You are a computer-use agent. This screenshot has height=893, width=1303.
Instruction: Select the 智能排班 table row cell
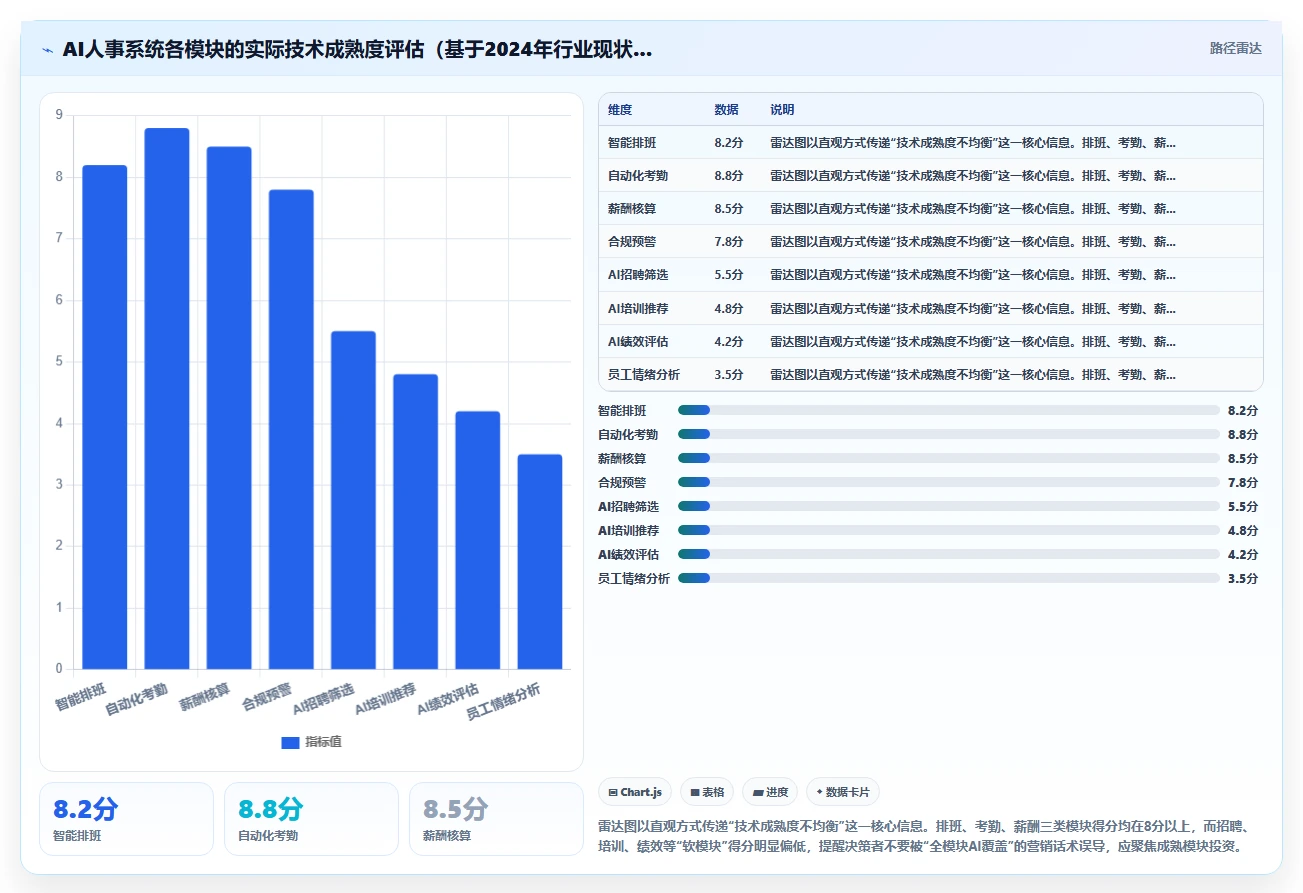[632, 143]
